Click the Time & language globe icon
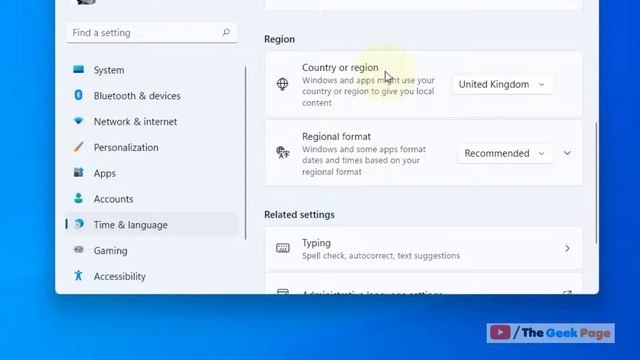The image size is (640, 360). pos(79,224)
